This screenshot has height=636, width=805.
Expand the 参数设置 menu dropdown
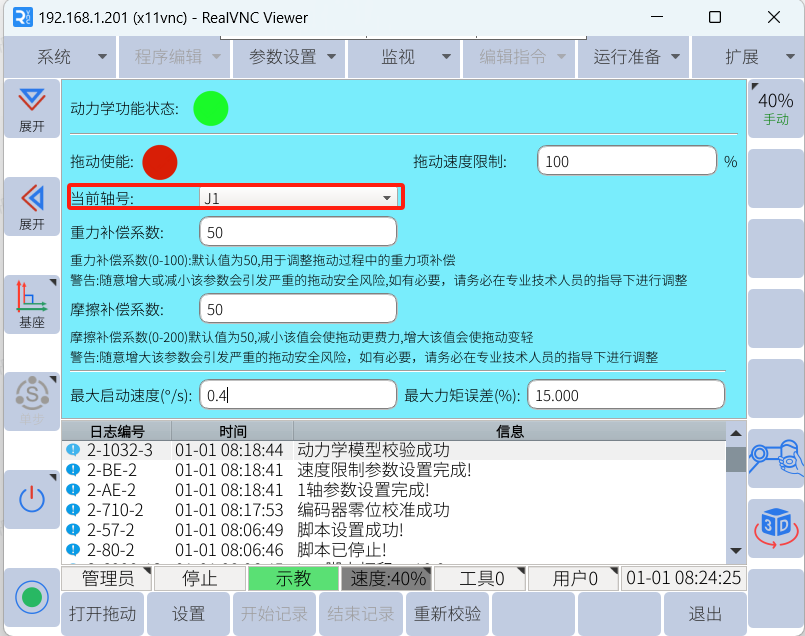(x=291, y=57)
